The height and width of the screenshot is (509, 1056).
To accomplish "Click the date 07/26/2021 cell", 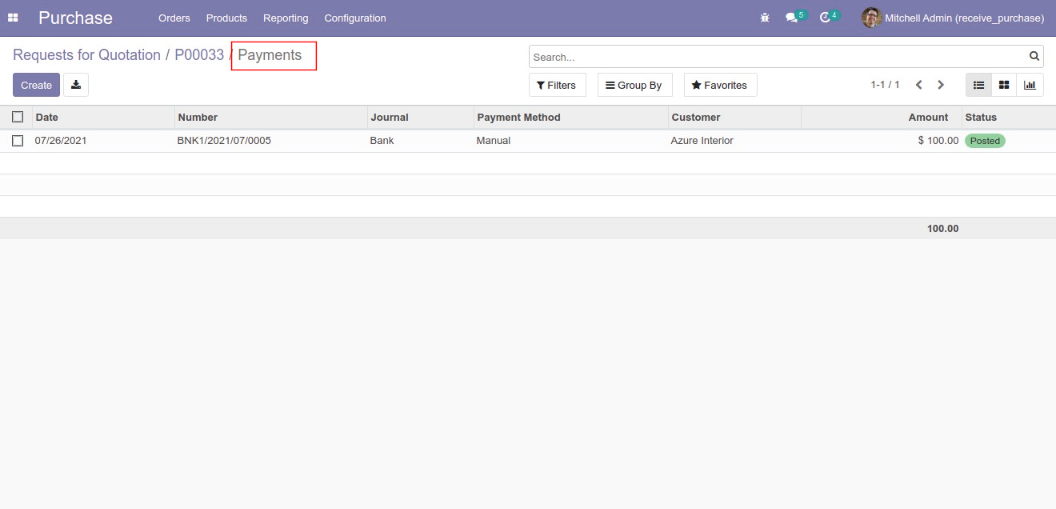I will click(x=61, y=141).
